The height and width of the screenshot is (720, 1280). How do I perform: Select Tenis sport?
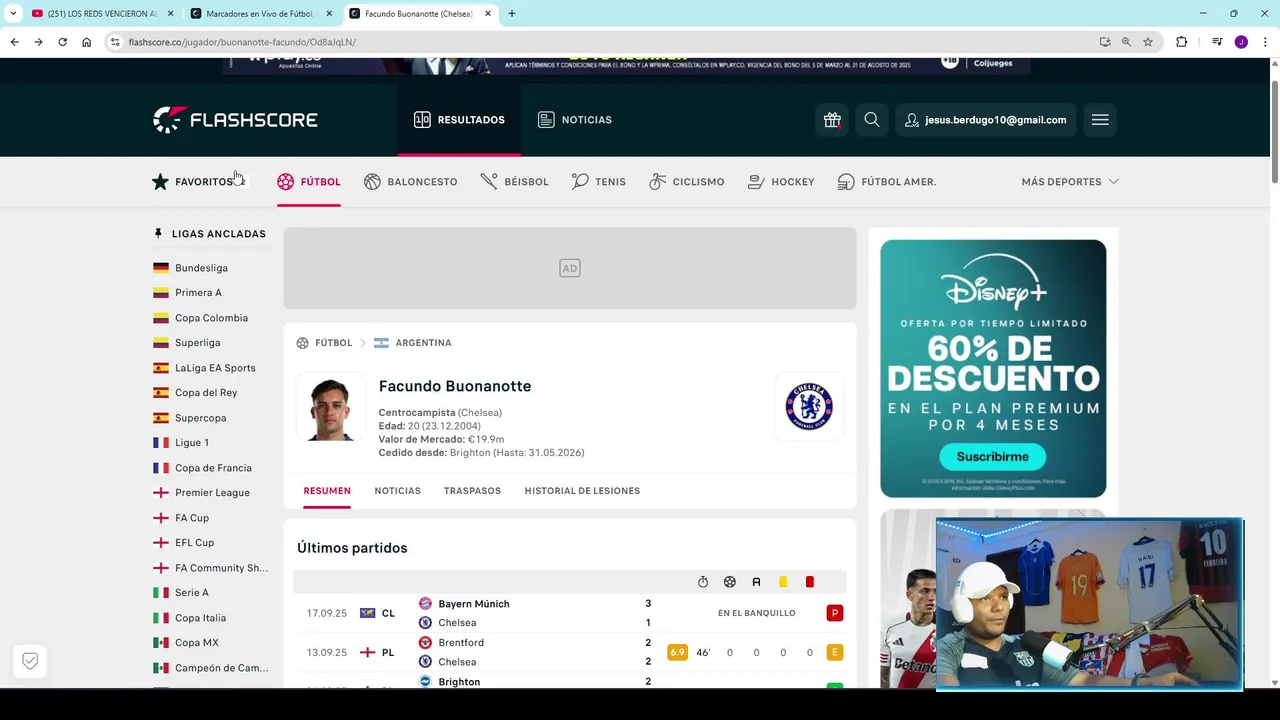point(599,182)
